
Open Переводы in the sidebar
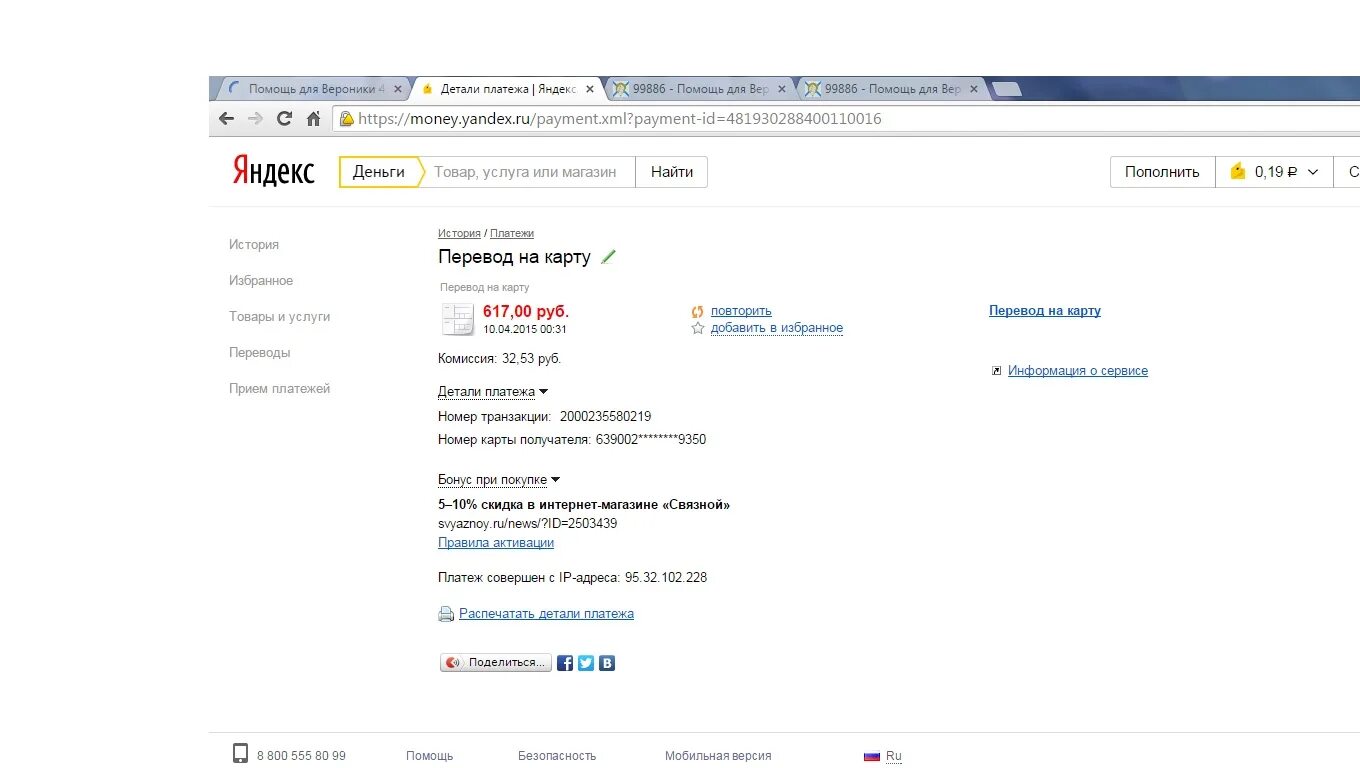[260, 353]
